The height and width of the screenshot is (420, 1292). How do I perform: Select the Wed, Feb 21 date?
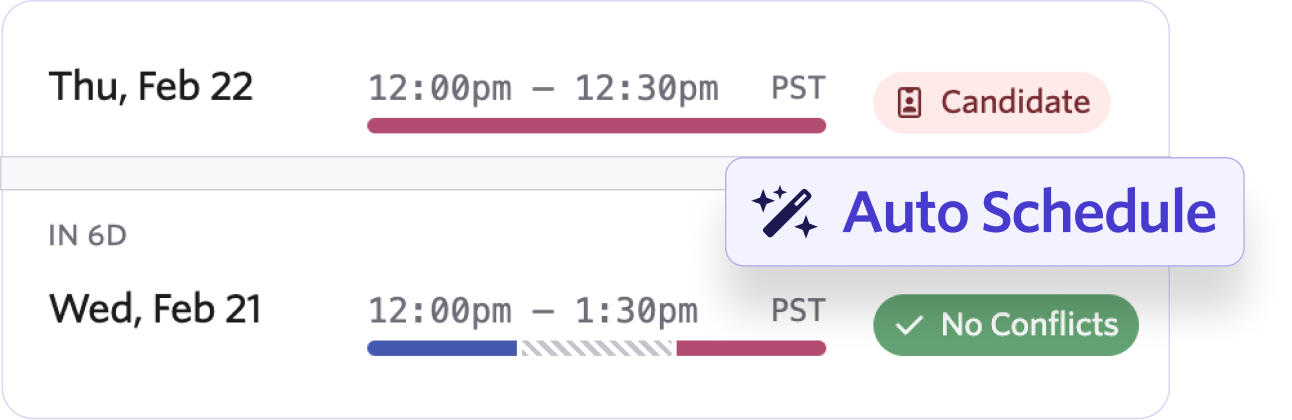point(155,310)
